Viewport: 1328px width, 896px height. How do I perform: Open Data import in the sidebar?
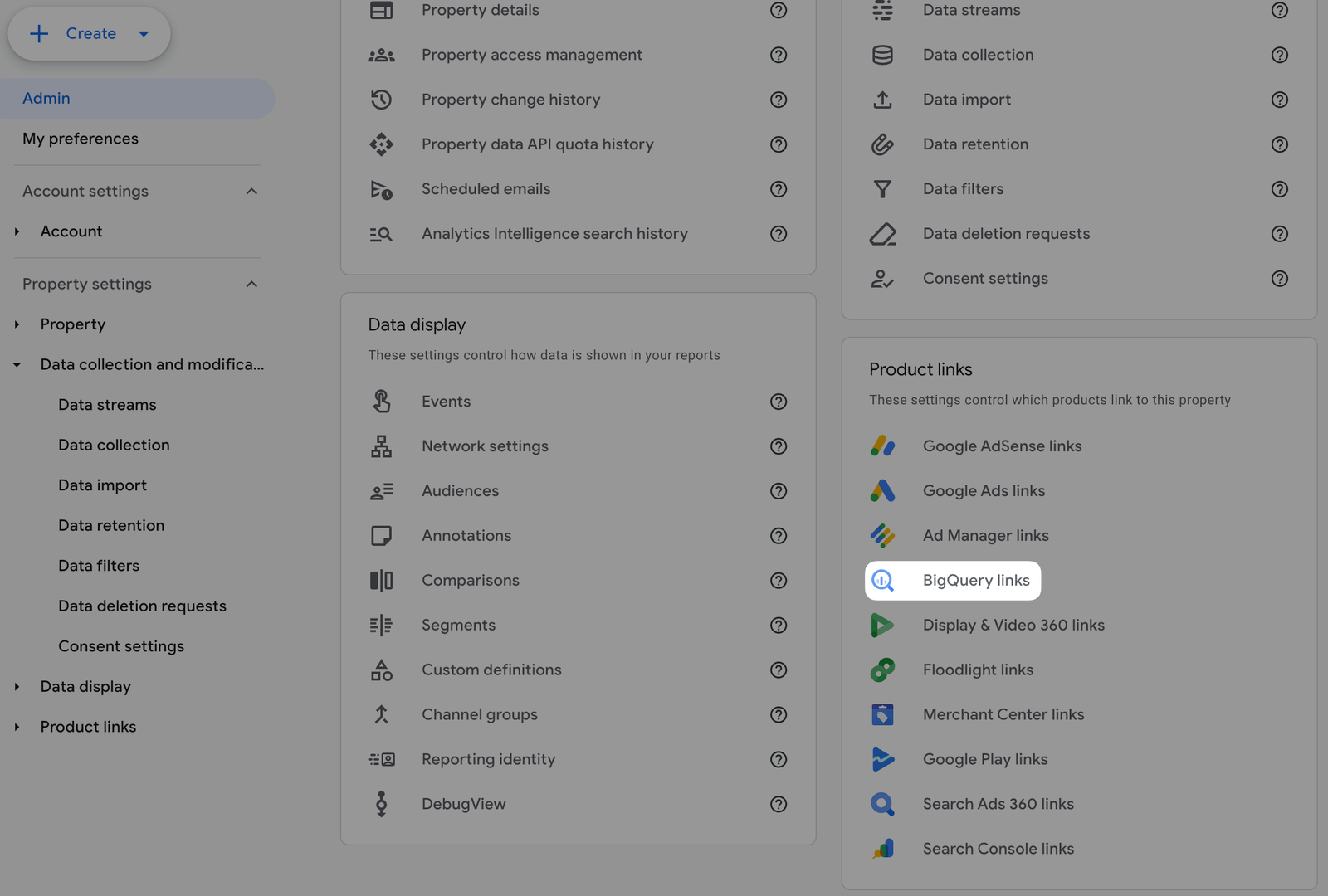tap(102, 485)
